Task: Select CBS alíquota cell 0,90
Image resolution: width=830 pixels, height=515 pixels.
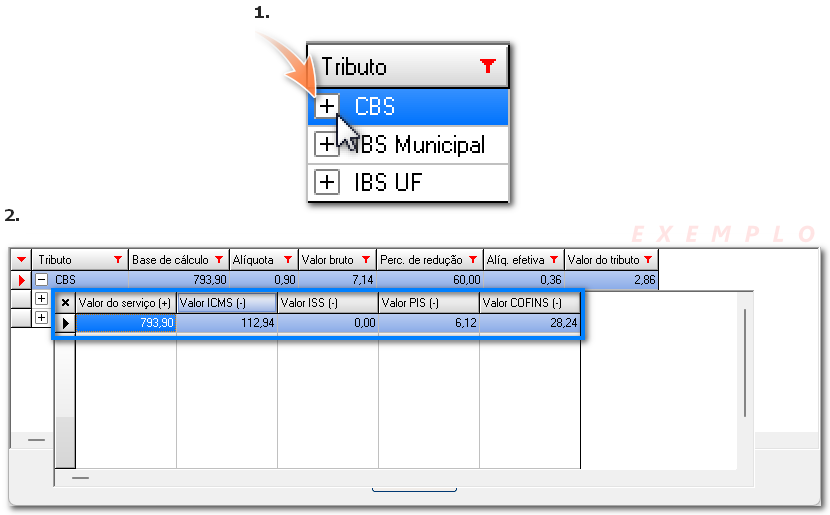Action: [x=264, y=280]
